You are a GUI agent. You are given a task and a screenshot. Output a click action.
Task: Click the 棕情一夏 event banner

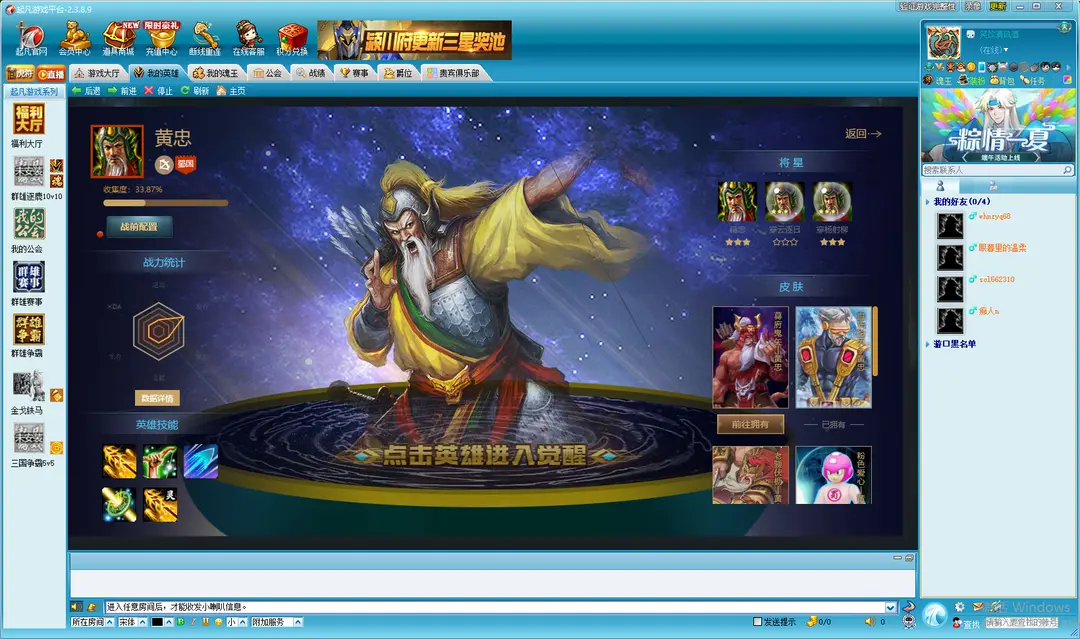(x=998, y=125)
